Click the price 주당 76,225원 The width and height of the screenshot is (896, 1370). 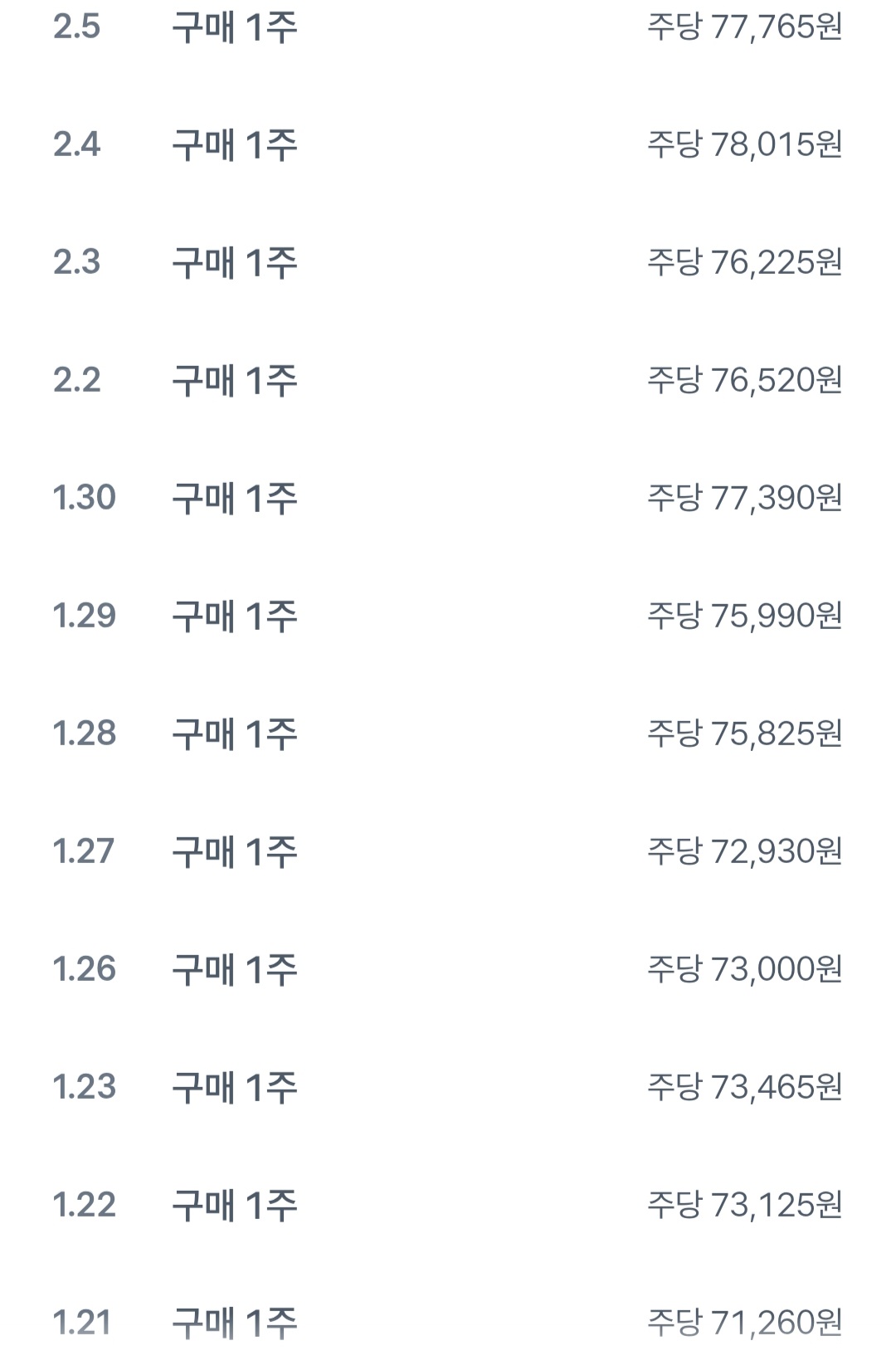[x=744, y=263]
